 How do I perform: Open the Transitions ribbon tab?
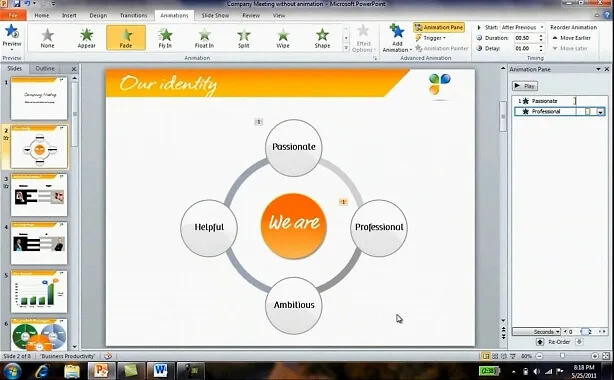coord(133,15)
